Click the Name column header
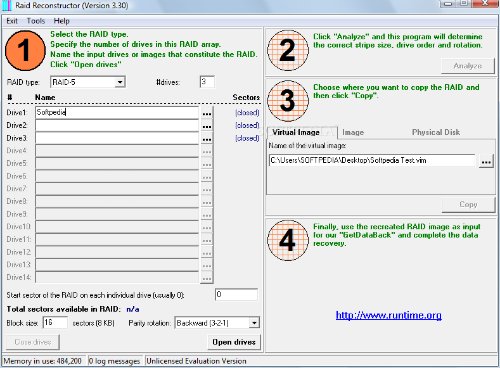Screen dimensions: 500x368 click(45, 97)
